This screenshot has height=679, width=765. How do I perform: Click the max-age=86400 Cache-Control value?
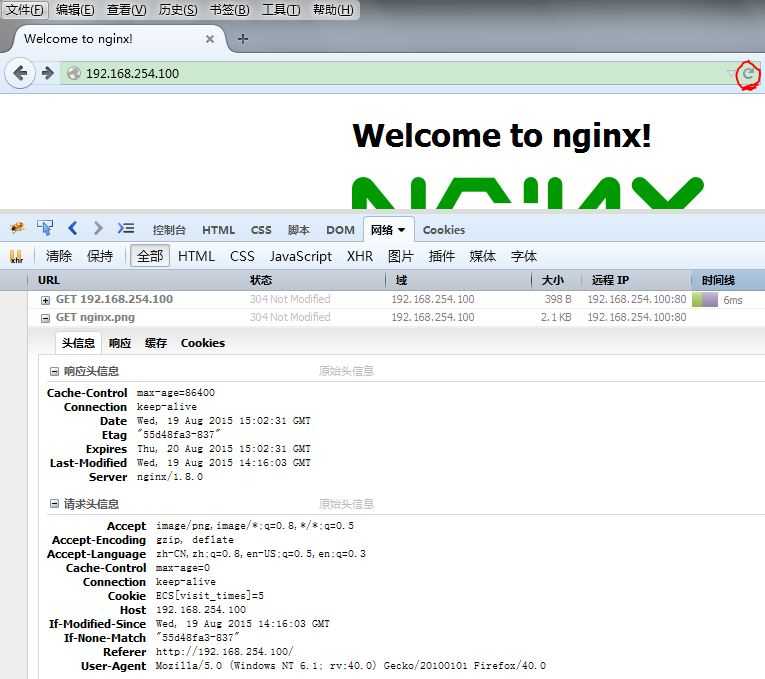pos(176,393)
